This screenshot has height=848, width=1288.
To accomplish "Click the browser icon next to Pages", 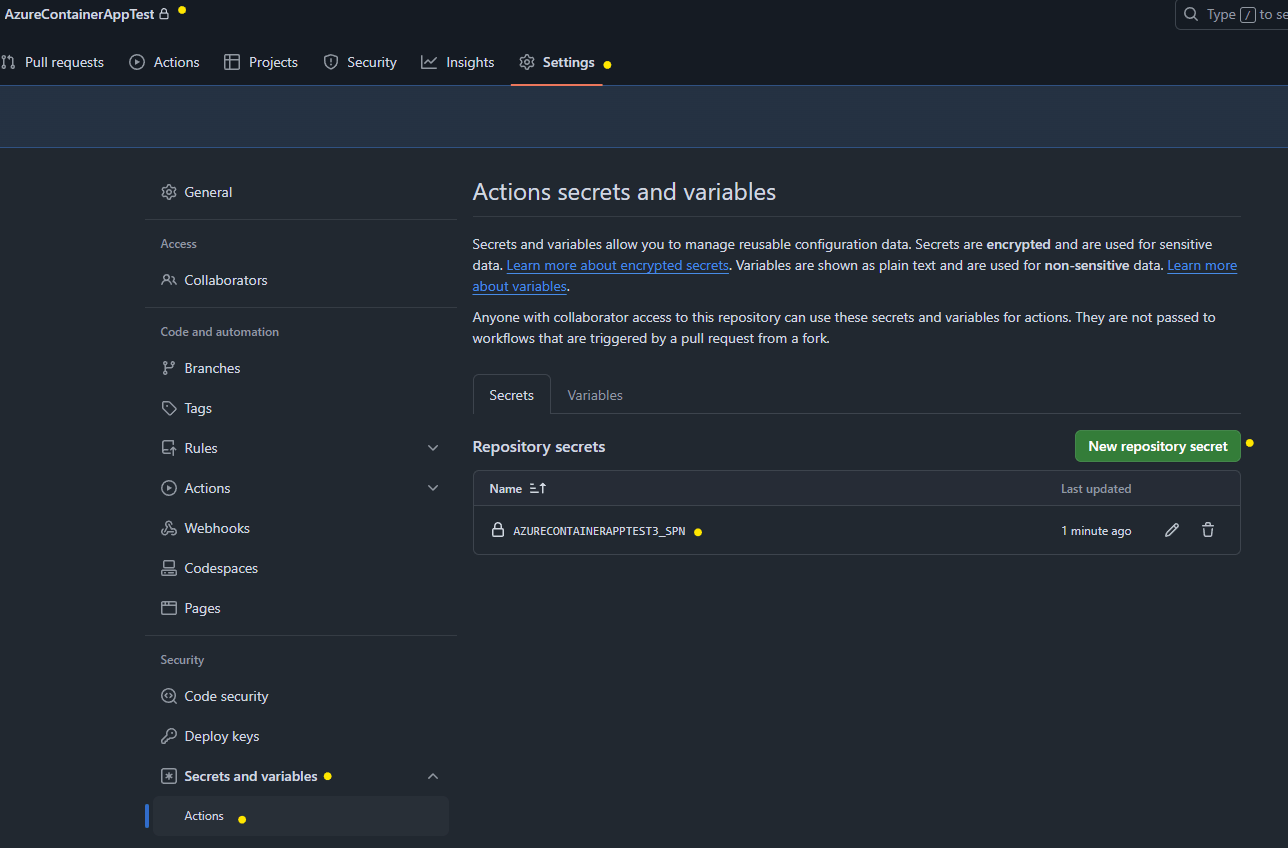I will 169,608.
